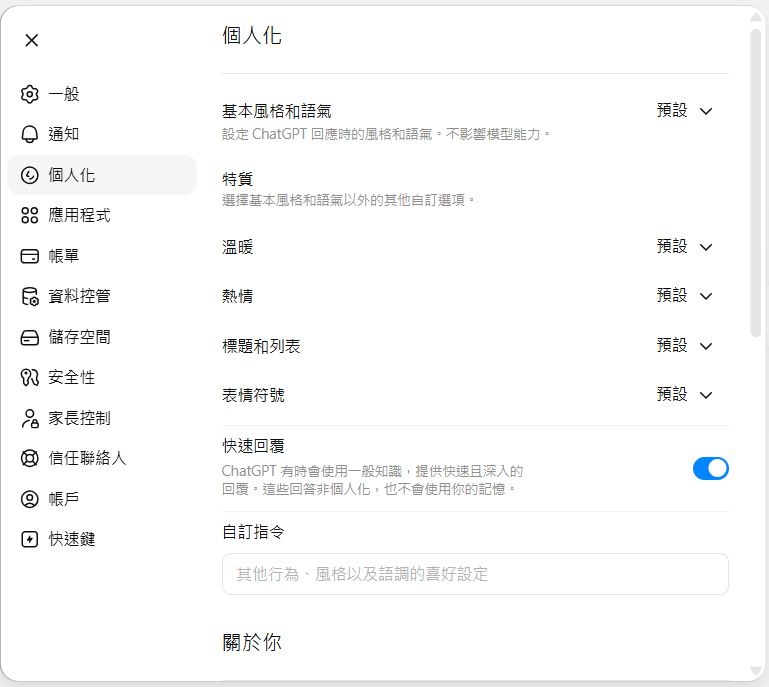
Task: Open the 帳單 section
Action: coord(102,256)
